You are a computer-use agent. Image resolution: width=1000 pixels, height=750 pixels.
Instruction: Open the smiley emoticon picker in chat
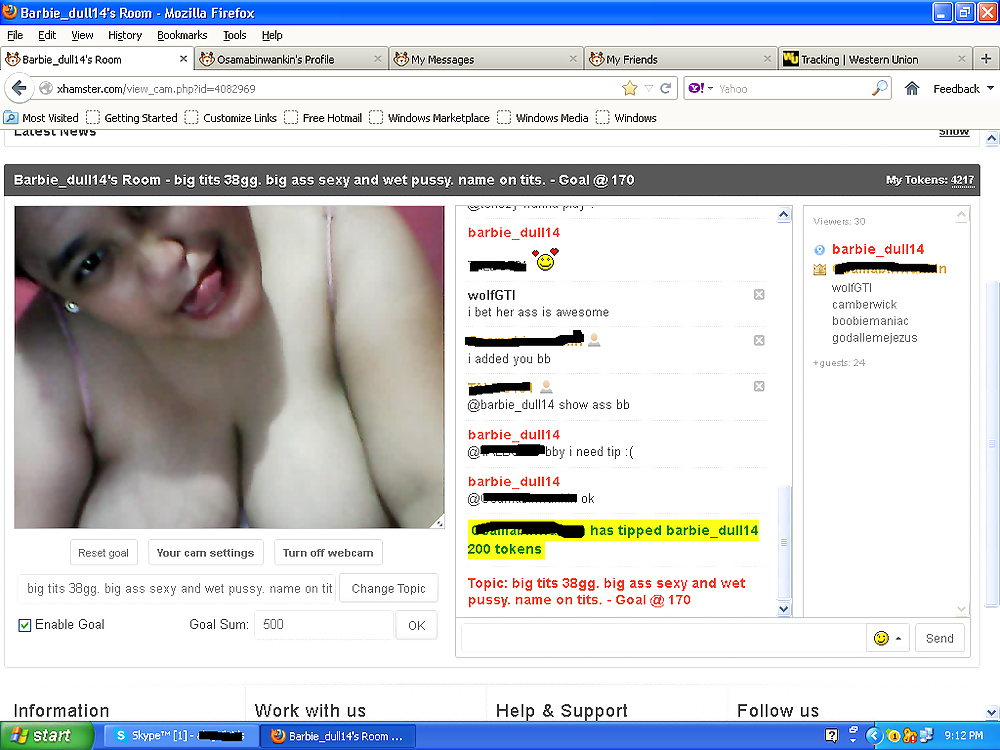[x=886, y=638]
